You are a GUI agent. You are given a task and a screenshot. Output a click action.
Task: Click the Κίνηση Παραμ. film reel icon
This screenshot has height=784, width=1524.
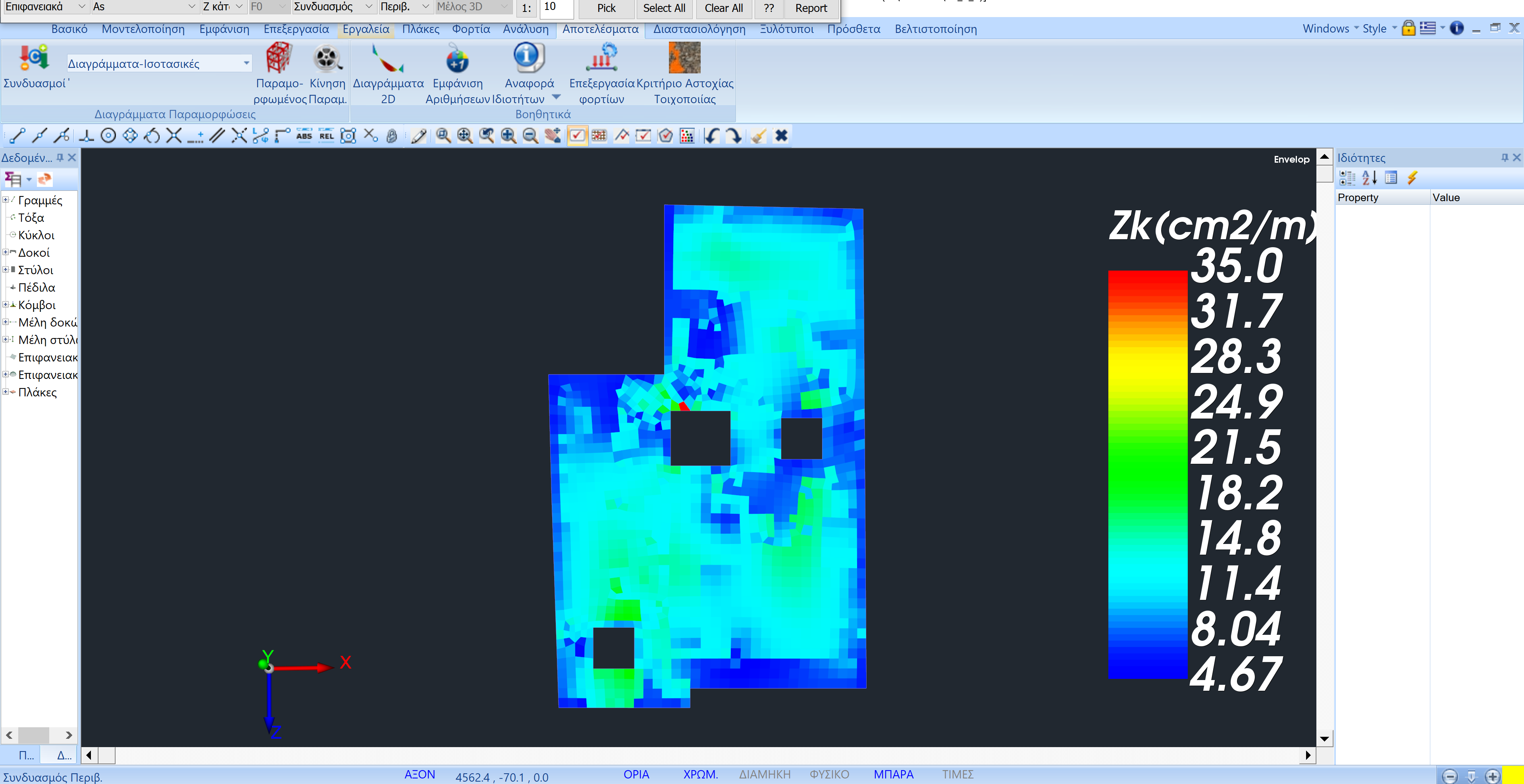point(327,58)
